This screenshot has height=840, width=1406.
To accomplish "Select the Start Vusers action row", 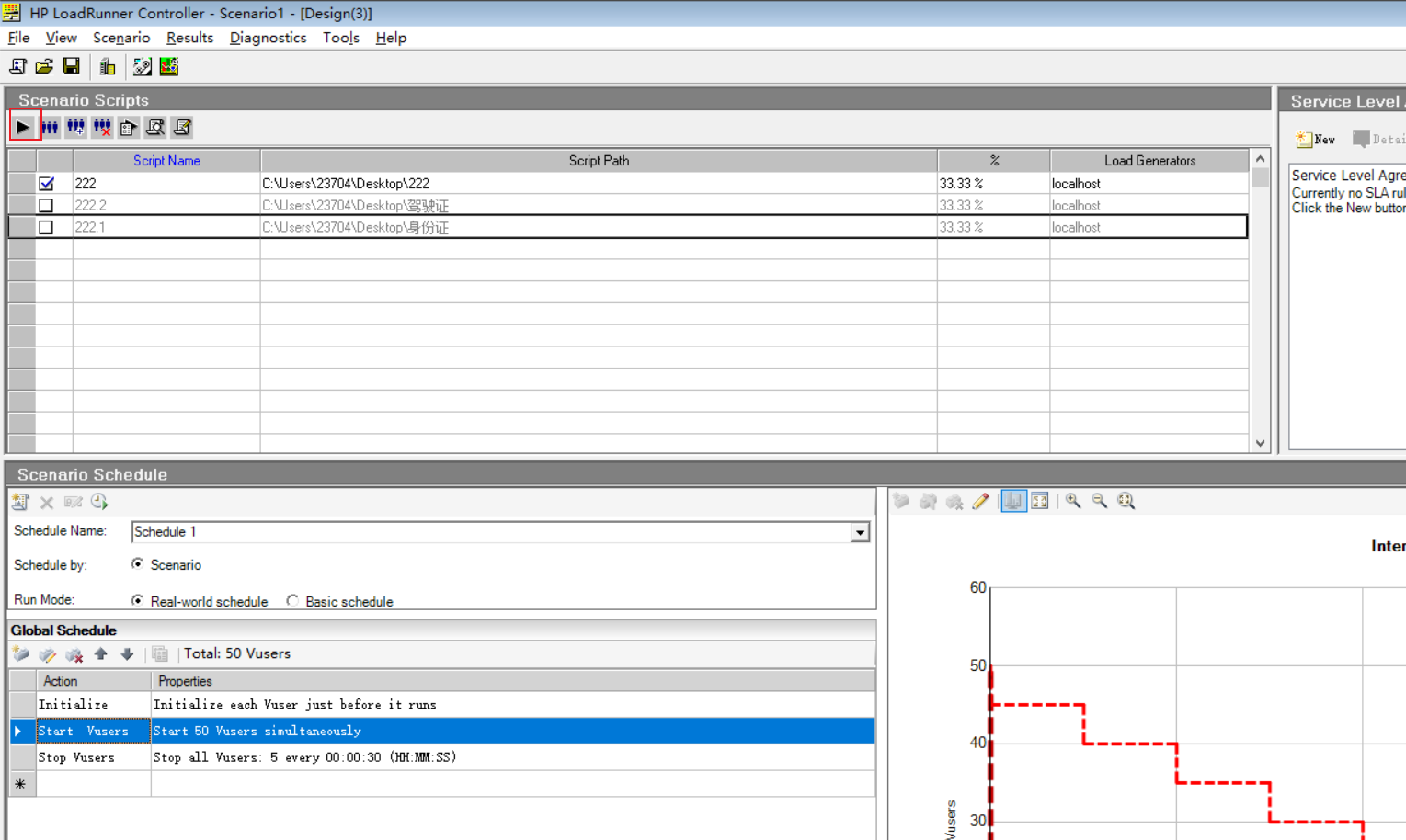I will click(442, 732).
